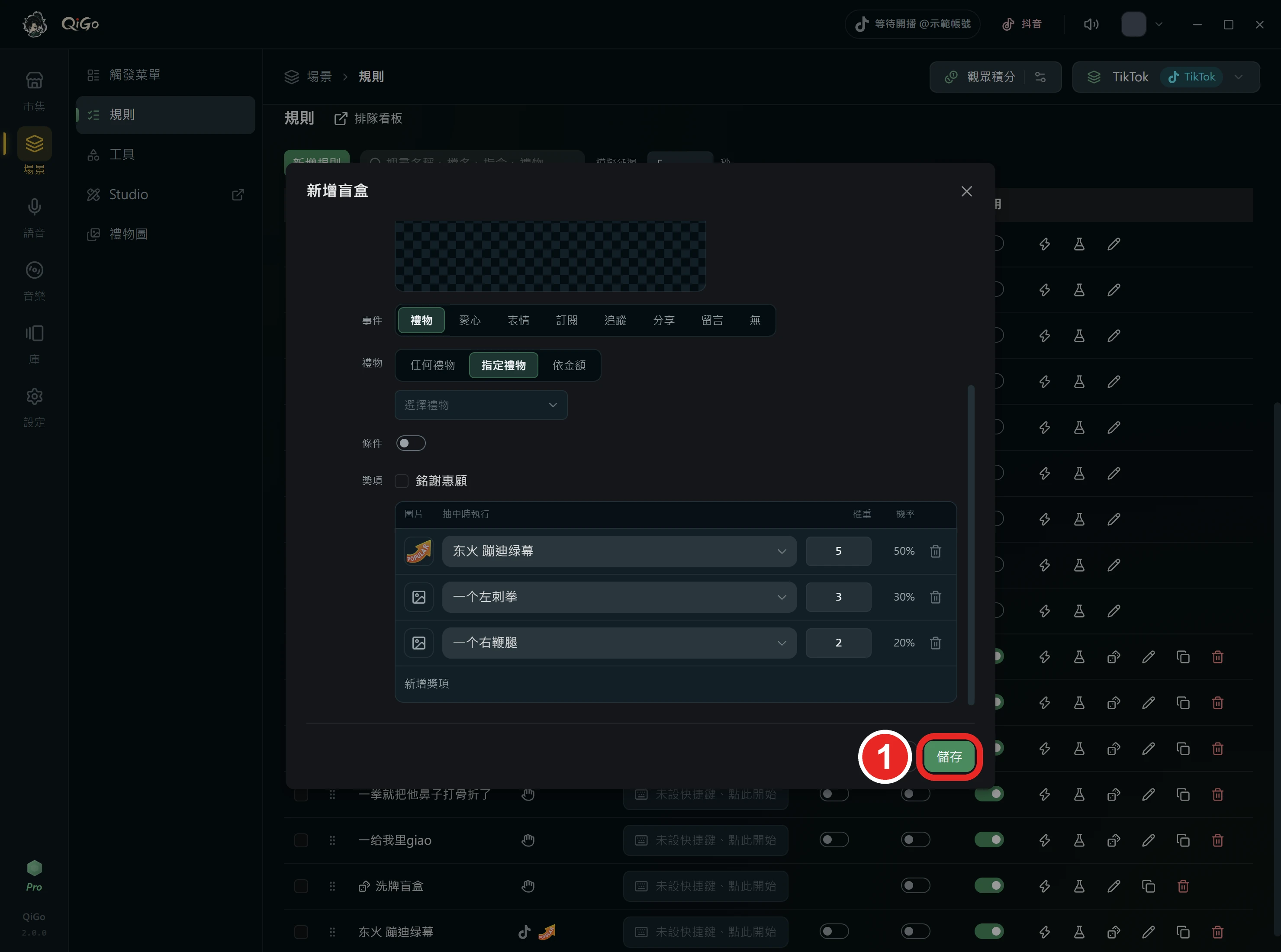The height and width of the screenshot is (952, 1281).
Task: Select checkbox for 洗牌盲盒 row
Action: click(x=301, y=886)
